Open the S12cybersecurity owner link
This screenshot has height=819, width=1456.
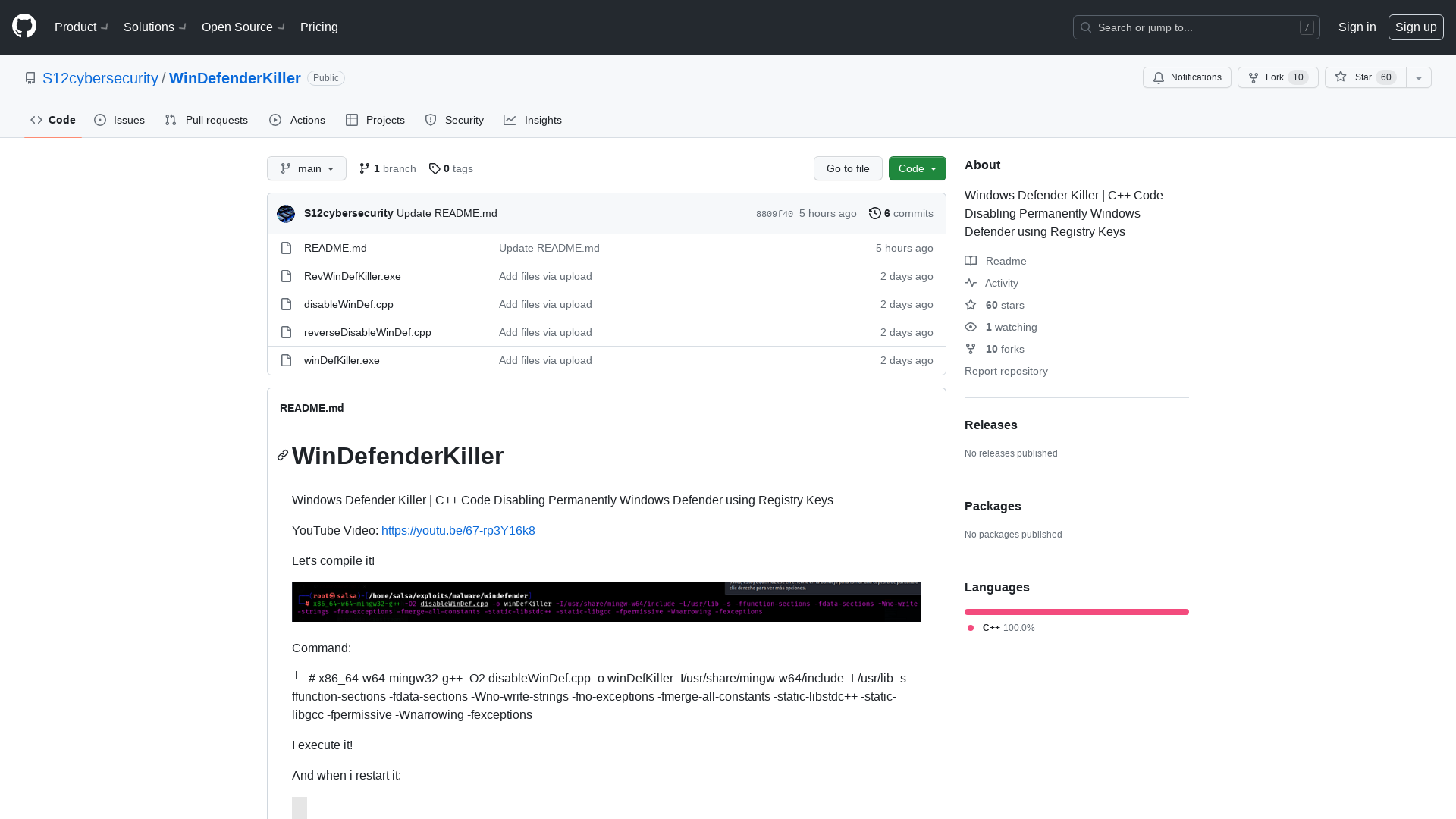click(100, 78)
